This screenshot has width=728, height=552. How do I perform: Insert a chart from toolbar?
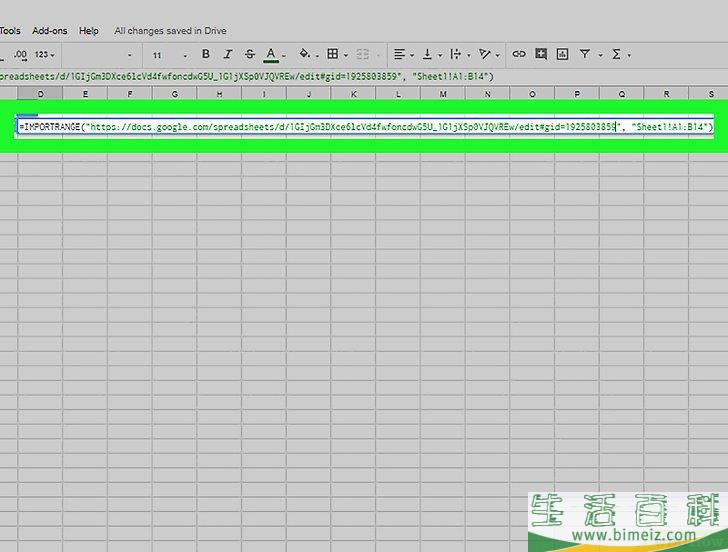point(562,54)
